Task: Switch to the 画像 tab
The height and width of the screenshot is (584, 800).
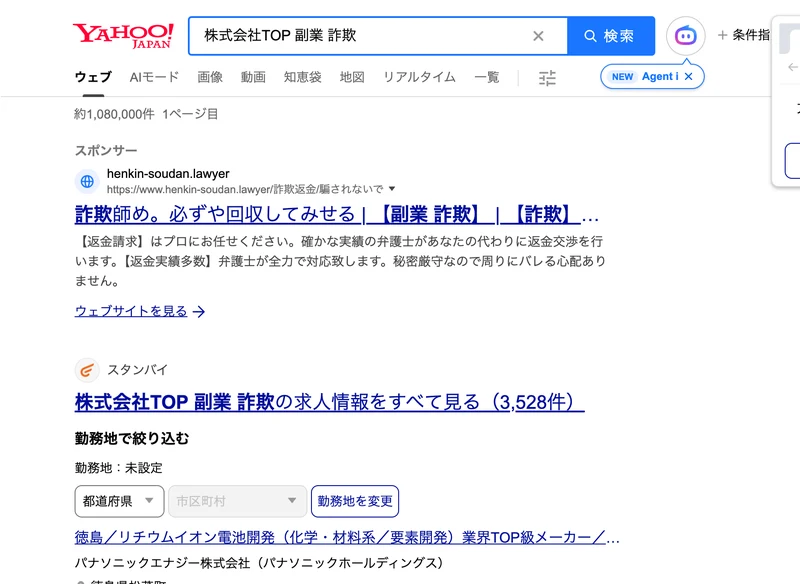Action: [x=210, y=77]
